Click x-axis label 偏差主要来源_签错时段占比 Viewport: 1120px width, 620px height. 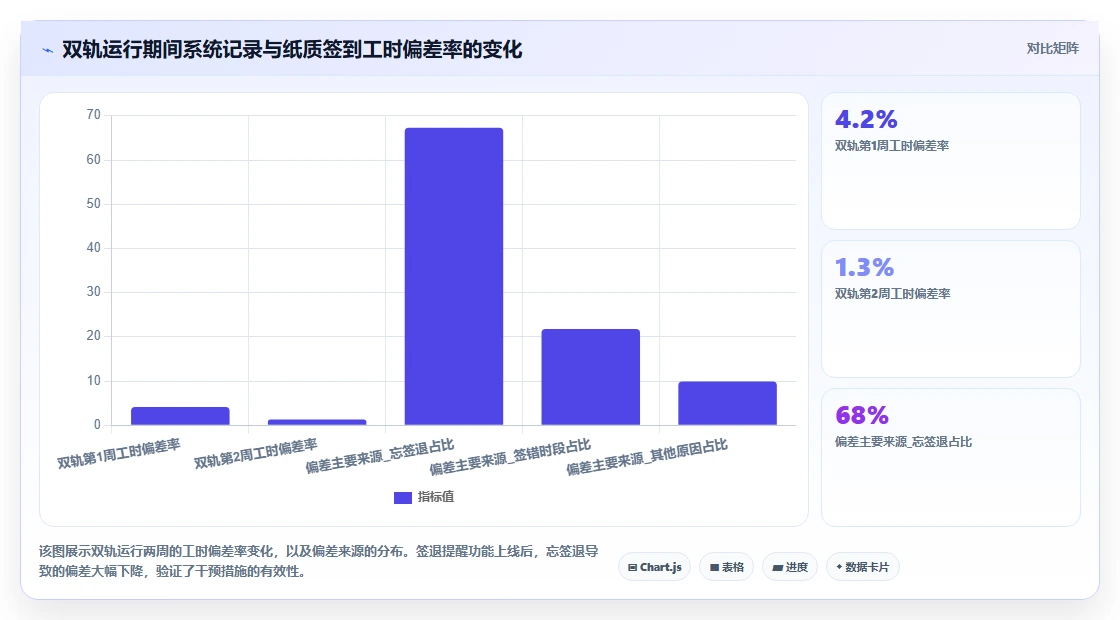point(510,457)
